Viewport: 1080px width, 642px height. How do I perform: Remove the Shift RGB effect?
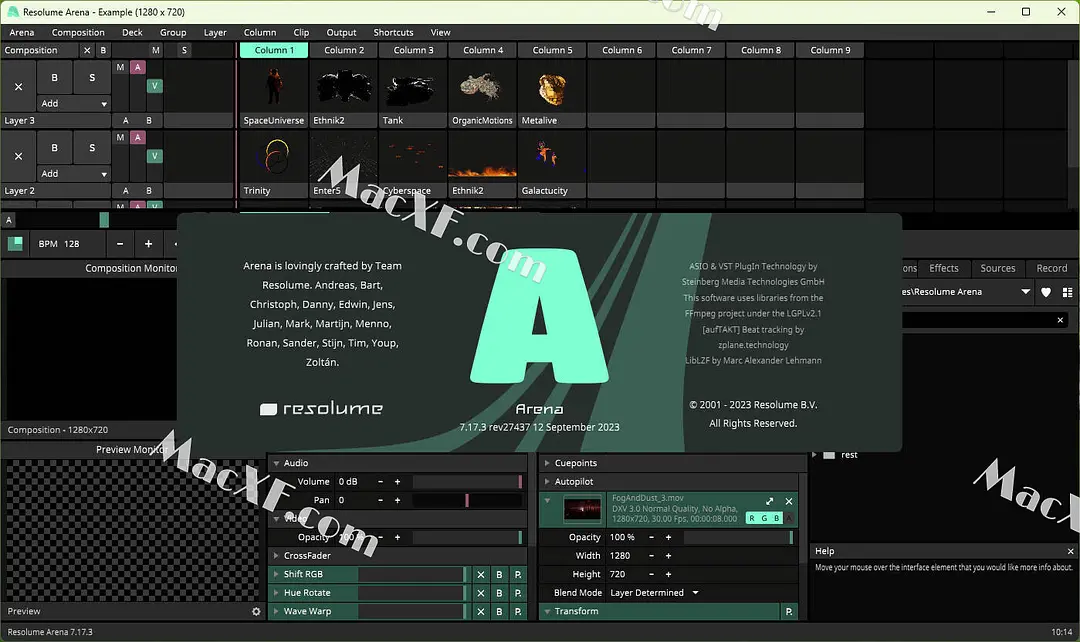(481, 574)
